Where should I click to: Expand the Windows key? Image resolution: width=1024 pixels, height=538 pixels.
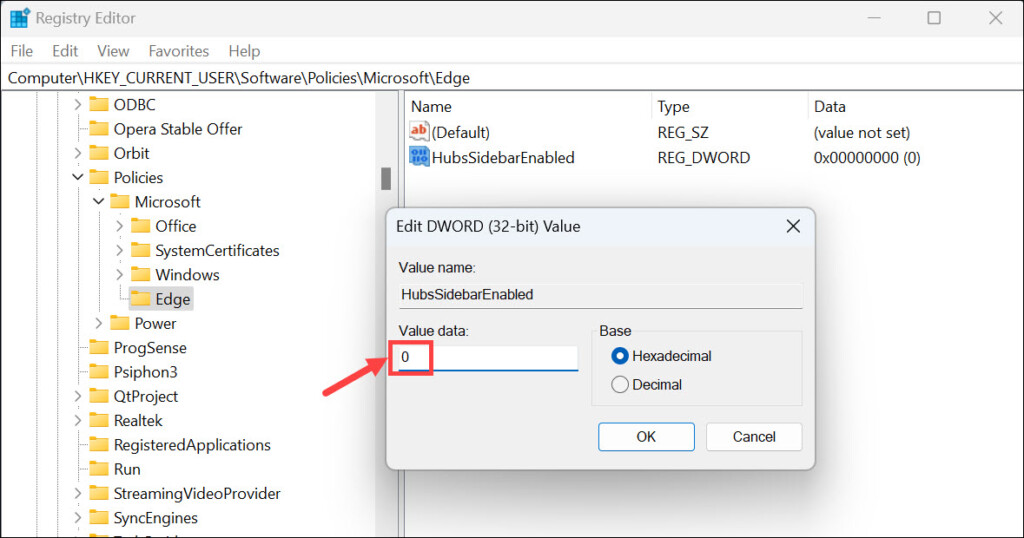[x=120, y=274]
